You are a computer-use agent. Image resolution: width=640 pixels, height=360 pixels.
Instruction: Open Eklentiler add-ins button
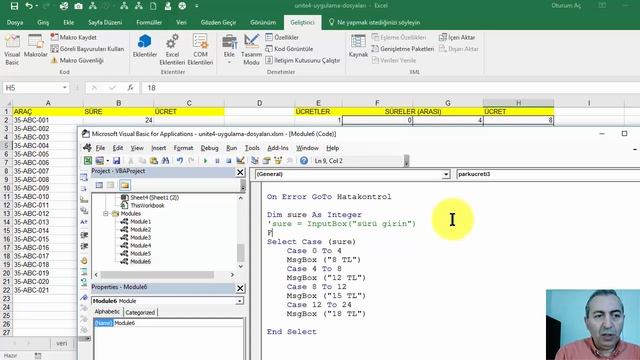[144, 46]
